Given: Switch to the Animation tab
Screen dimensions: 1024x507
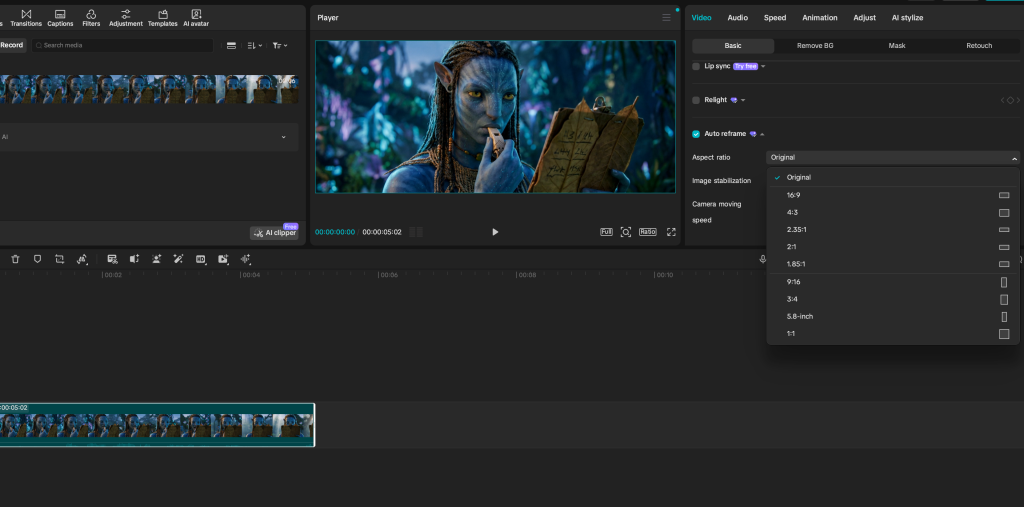Looking at the screenshot, I should [x=820, y=18].
